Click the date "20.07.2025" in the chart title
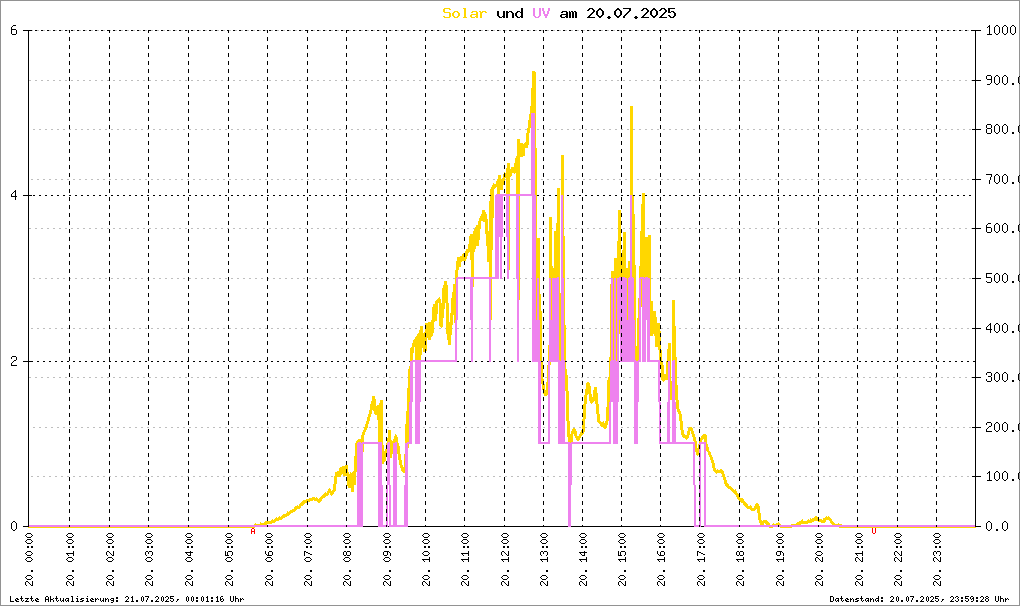This screenshot has height=606, width=1020. (x=631, y=13)
